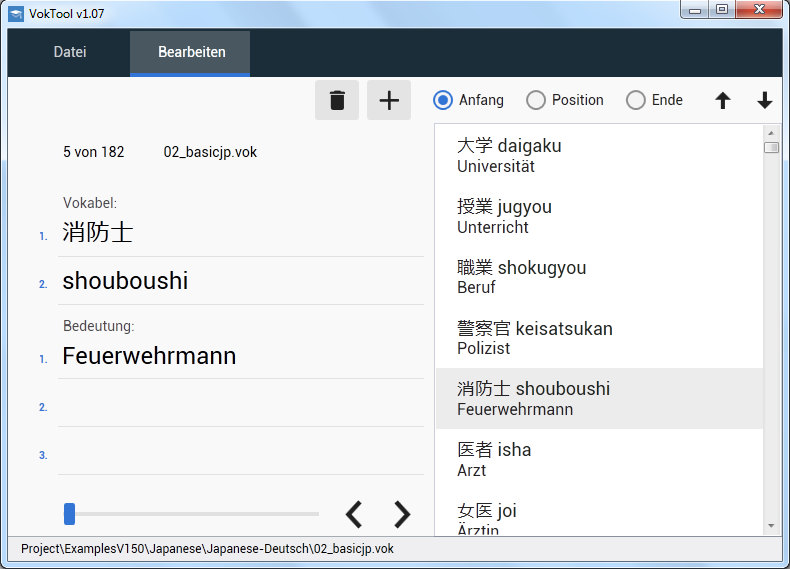Switch to the Bearbeiten tab

click(190, 52)
